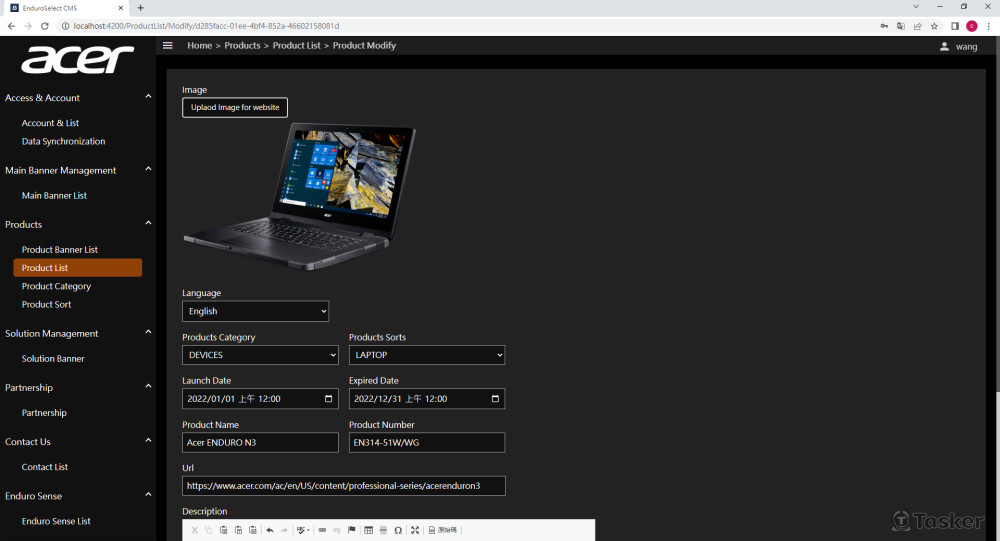1000x541 pixels.
Task: Open the Products Sorts dropdown
Action: (426, 355)
